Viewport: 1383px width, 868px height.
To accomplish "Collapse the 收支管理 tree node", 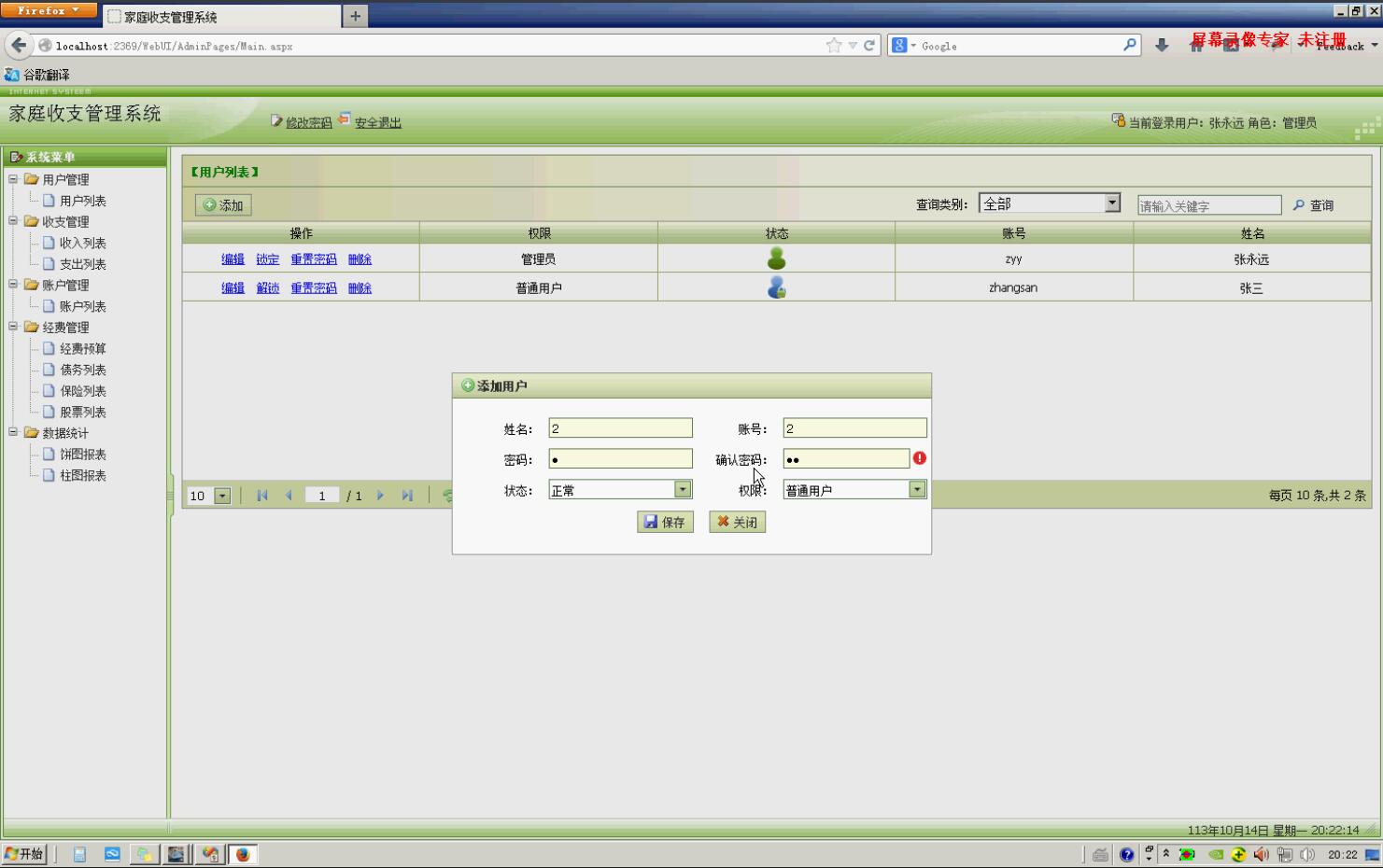I will coord(13,220).
